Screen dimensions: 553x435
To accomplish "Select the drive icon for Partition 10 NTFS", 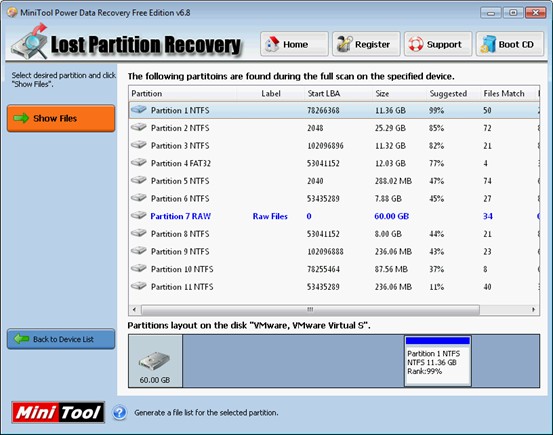I will coord(139,268).
